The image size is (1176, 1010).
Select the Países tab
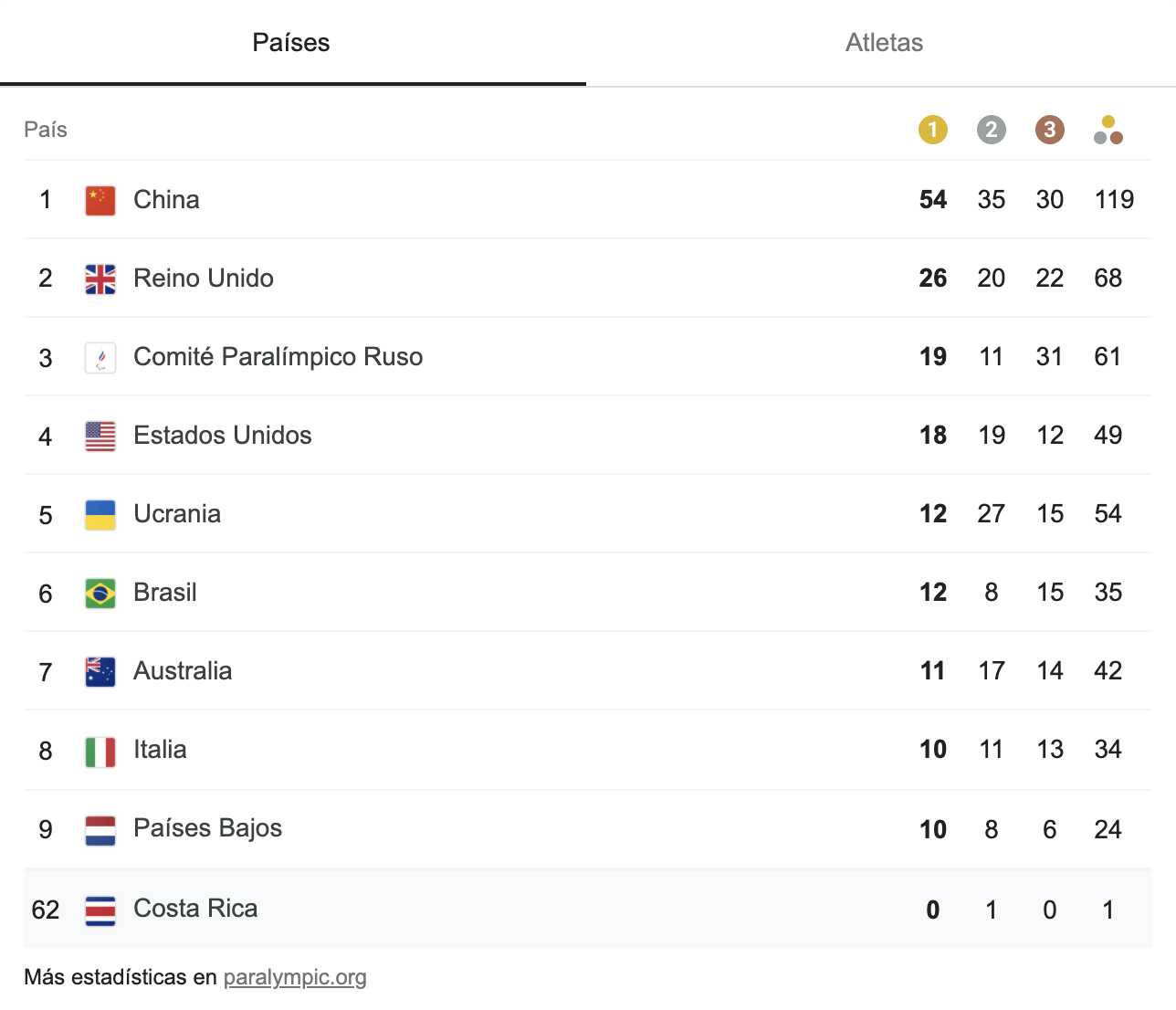click(x=291, y=43)
